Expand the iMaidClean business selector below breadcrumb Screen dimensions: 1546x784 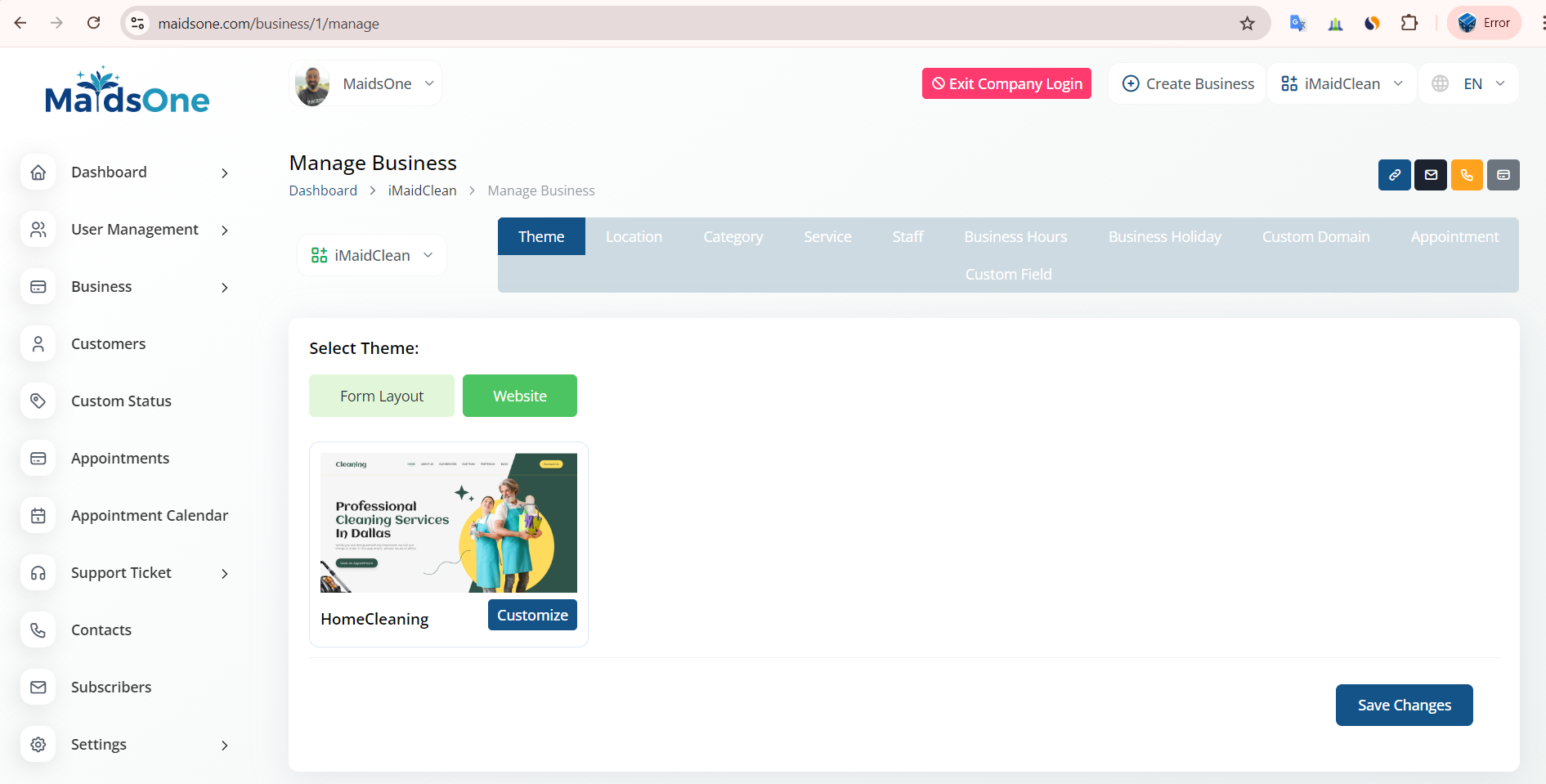[372, 256]
